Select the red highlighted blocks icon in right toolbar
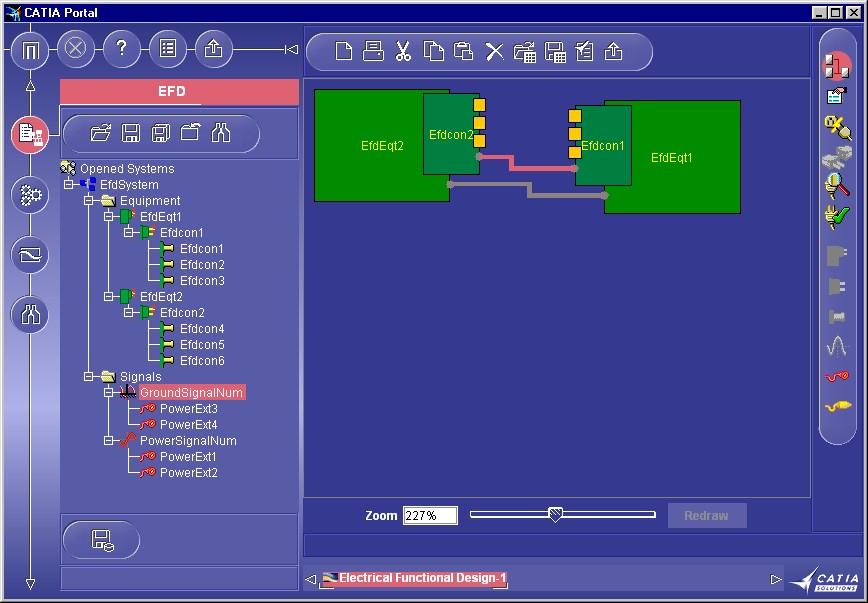Screen dimensions: 868x603 pos(837,66)
